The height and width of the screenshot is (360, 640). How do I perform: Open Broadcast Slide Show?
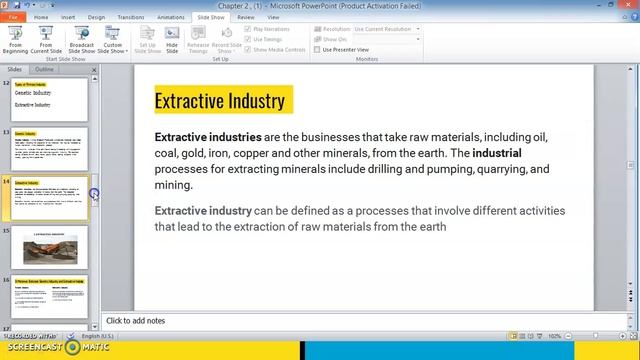(x=82, y=40)
